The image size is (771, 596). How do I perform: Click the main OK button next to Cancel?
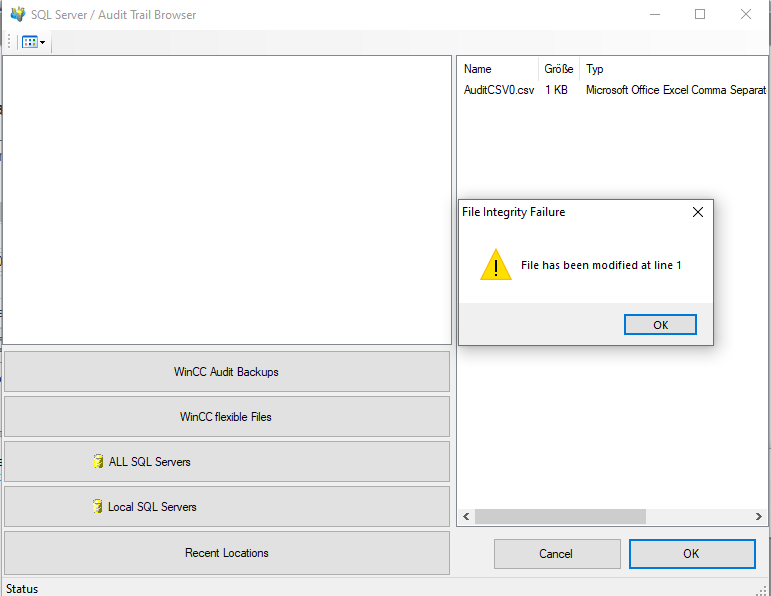pyautogui.click(x=692, y=554)
